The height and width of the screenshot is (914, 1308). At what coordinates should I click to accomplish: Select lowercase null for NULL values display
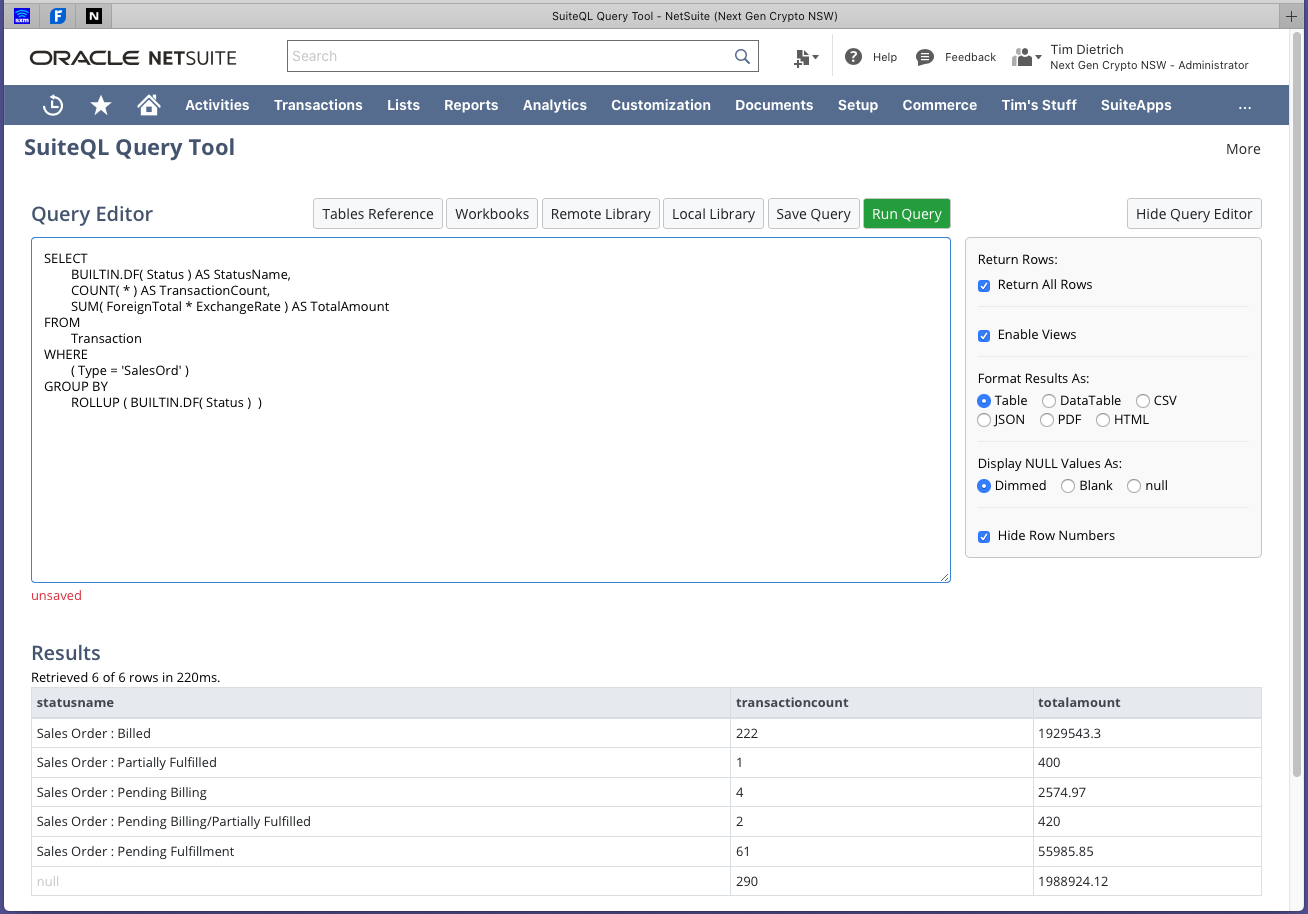pyautogui.click(x=1134, y=486)
